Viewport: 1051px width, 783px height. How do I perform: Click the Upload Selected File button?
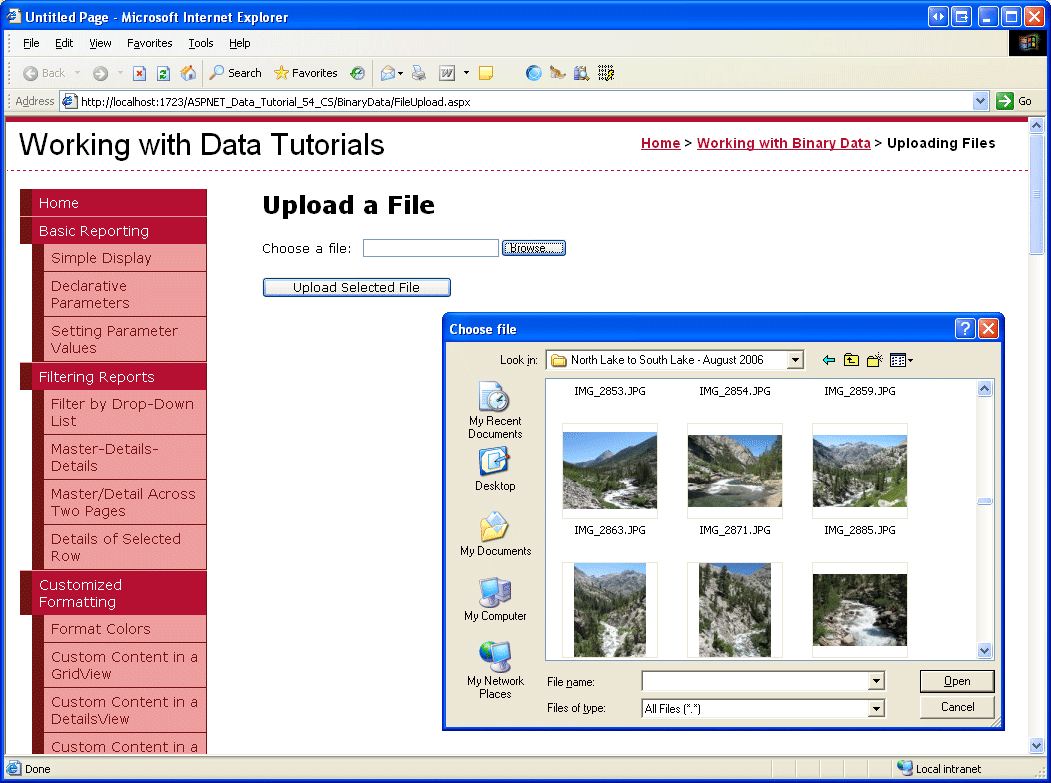point(356,288)
